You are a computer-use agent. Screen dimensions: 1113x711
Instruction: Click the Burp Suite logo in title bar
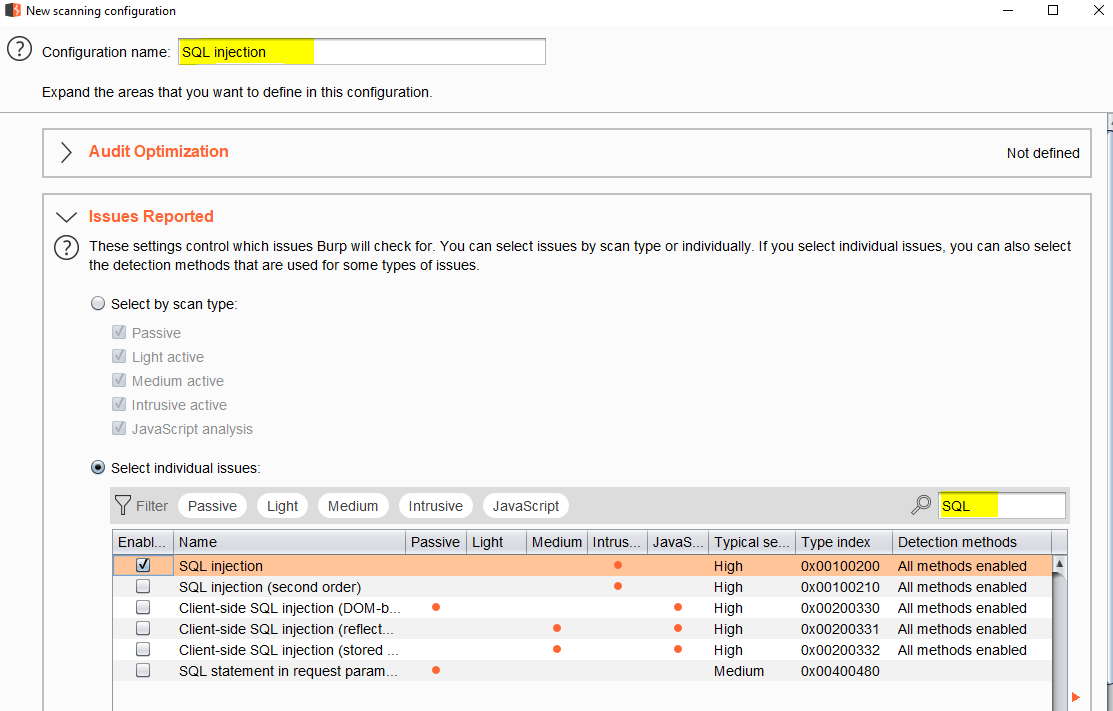[x=13, y=10]
